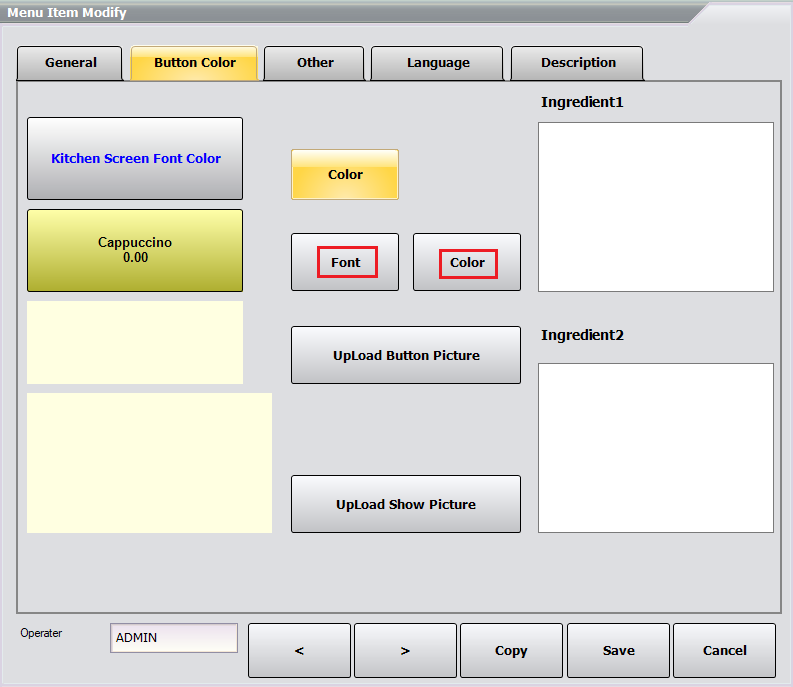The height and width of the screenshot is (687, 793).
Task: Open the Description tab
Action: pos(577,63)
